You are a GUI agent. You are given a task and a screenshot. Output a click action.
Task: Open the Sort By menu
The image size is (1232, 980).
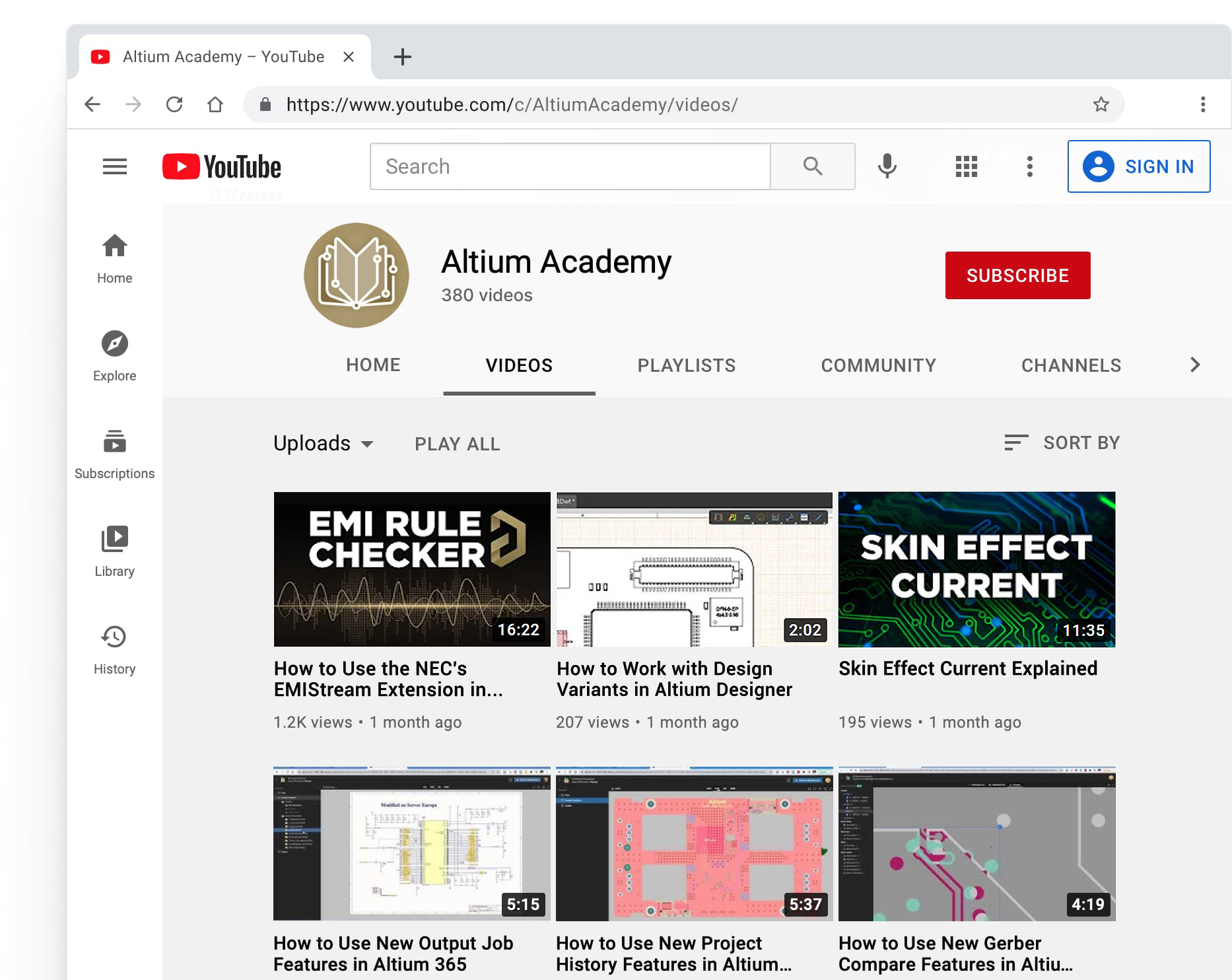1062,442
